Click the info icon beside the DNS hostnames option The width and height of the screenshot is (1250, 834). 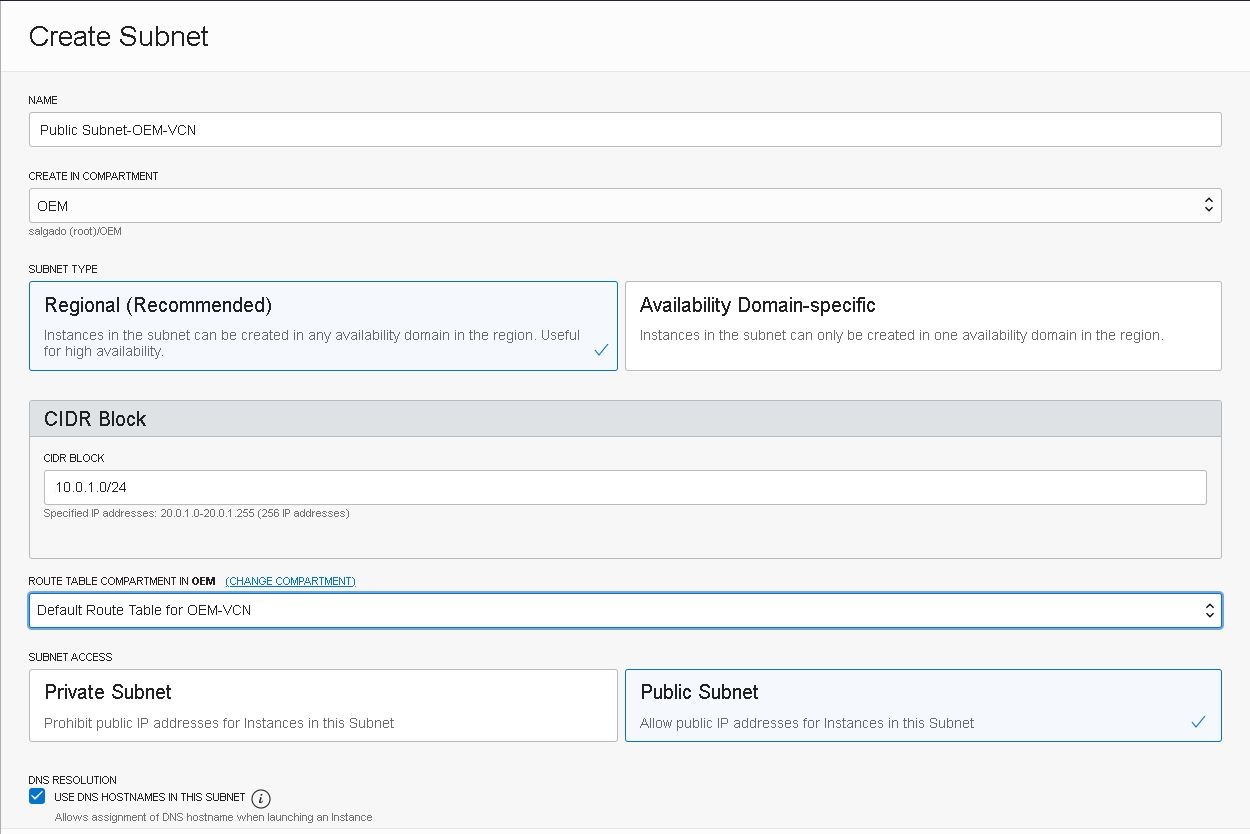pos(261,798)
